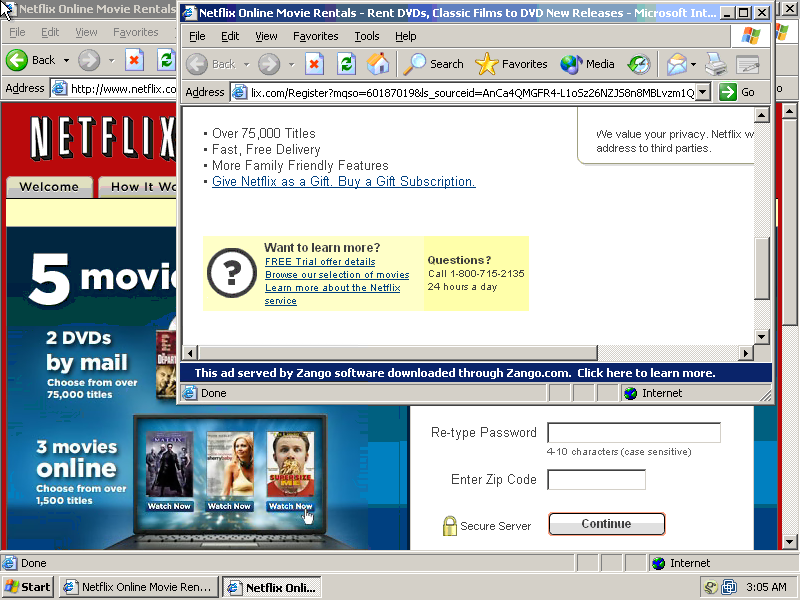
Task: Open the 'FREE Trial offer details' link
Action: pyautogui.click(x=320, y=262)
